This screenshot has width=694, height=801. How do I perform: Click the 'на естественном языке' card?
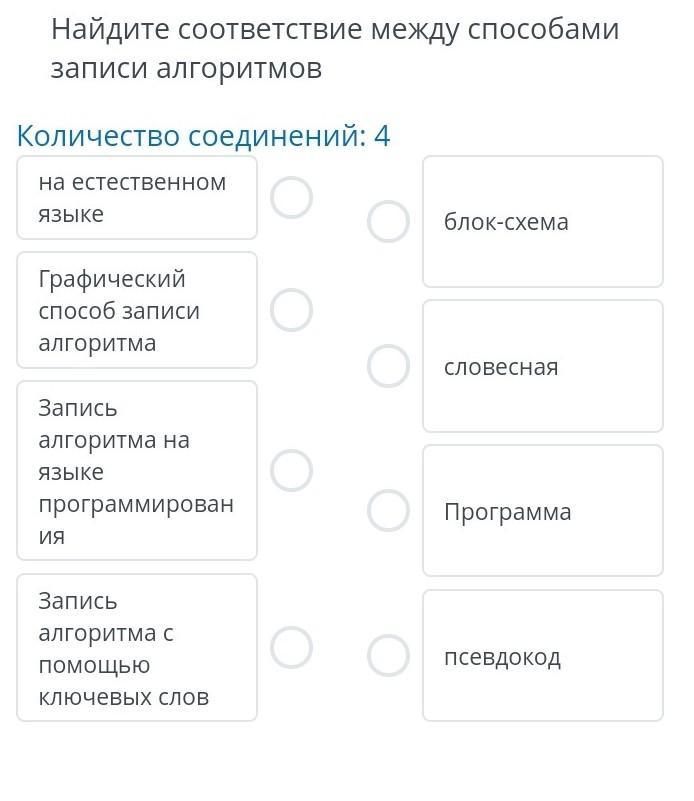tap(137, 198)
